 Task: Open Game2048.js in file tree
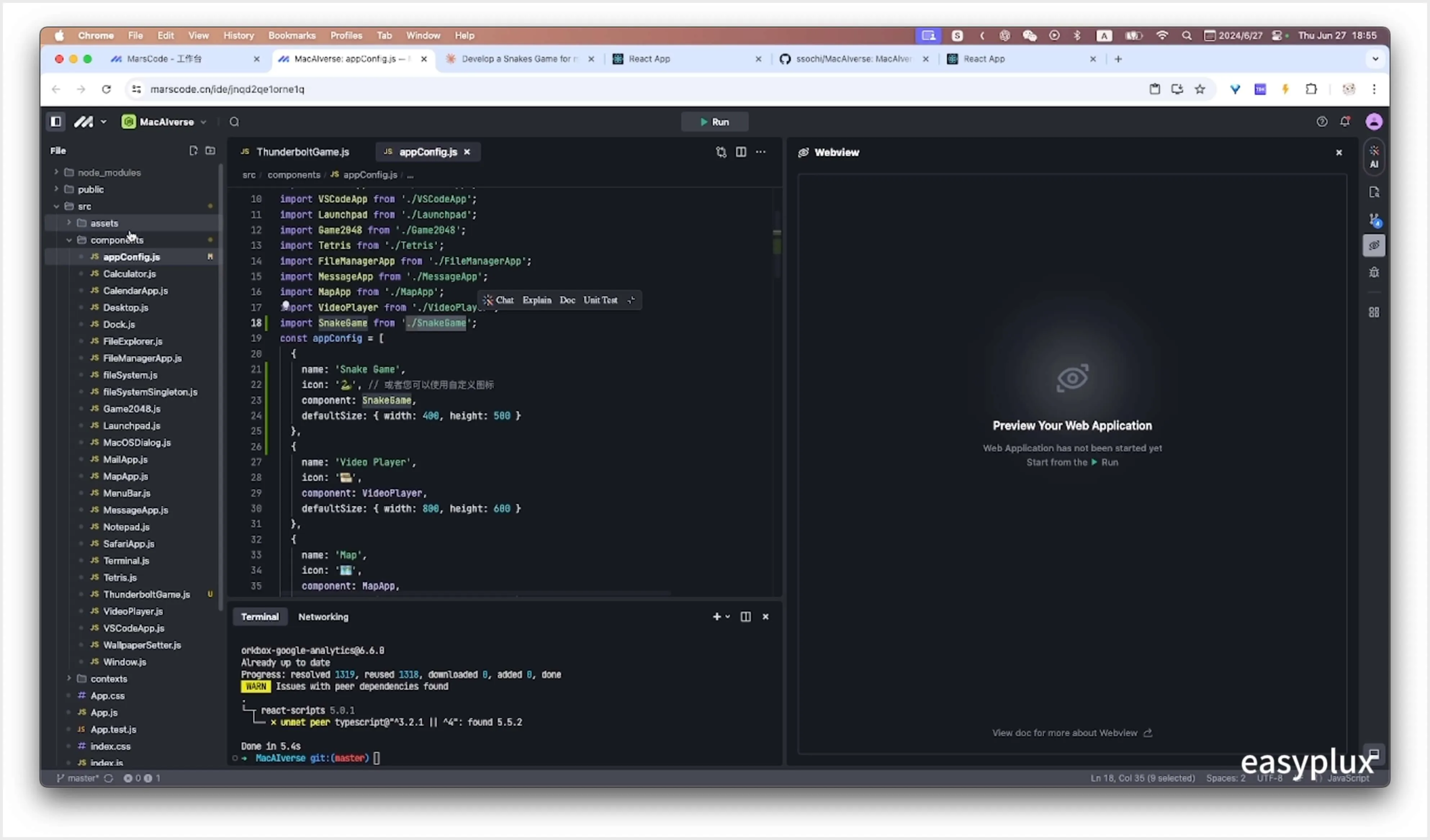pyautogui.click(x=132, y=408)
